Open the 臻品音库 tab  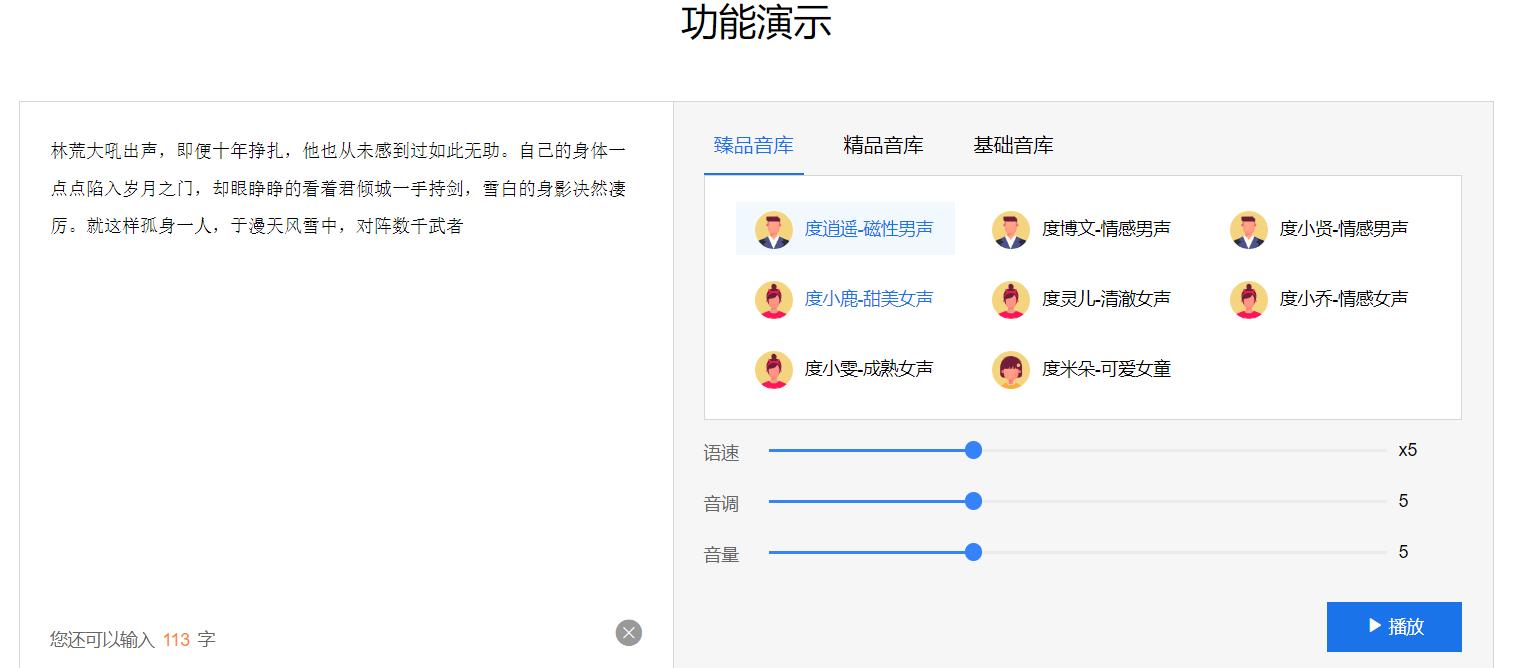[x=753, y=145]
